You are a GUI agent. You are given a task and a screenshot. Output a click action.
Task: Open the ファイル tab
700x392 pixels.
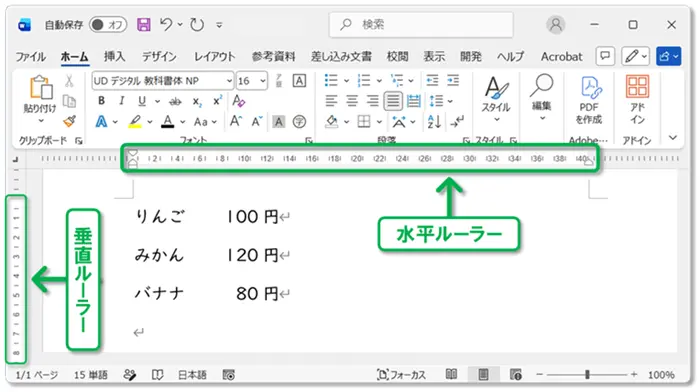tap(30, 57)
